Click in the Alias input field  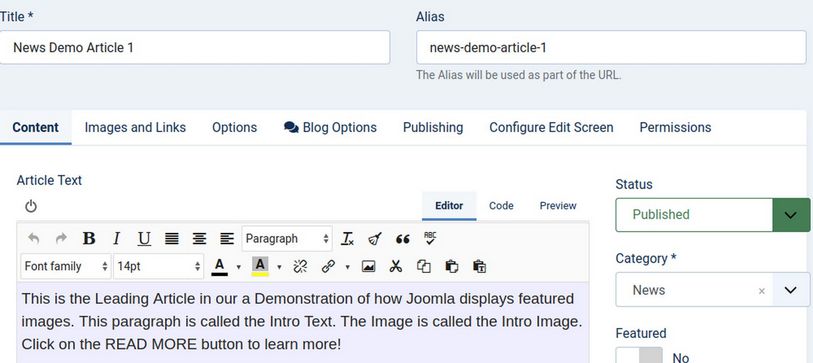pos(611,48)
